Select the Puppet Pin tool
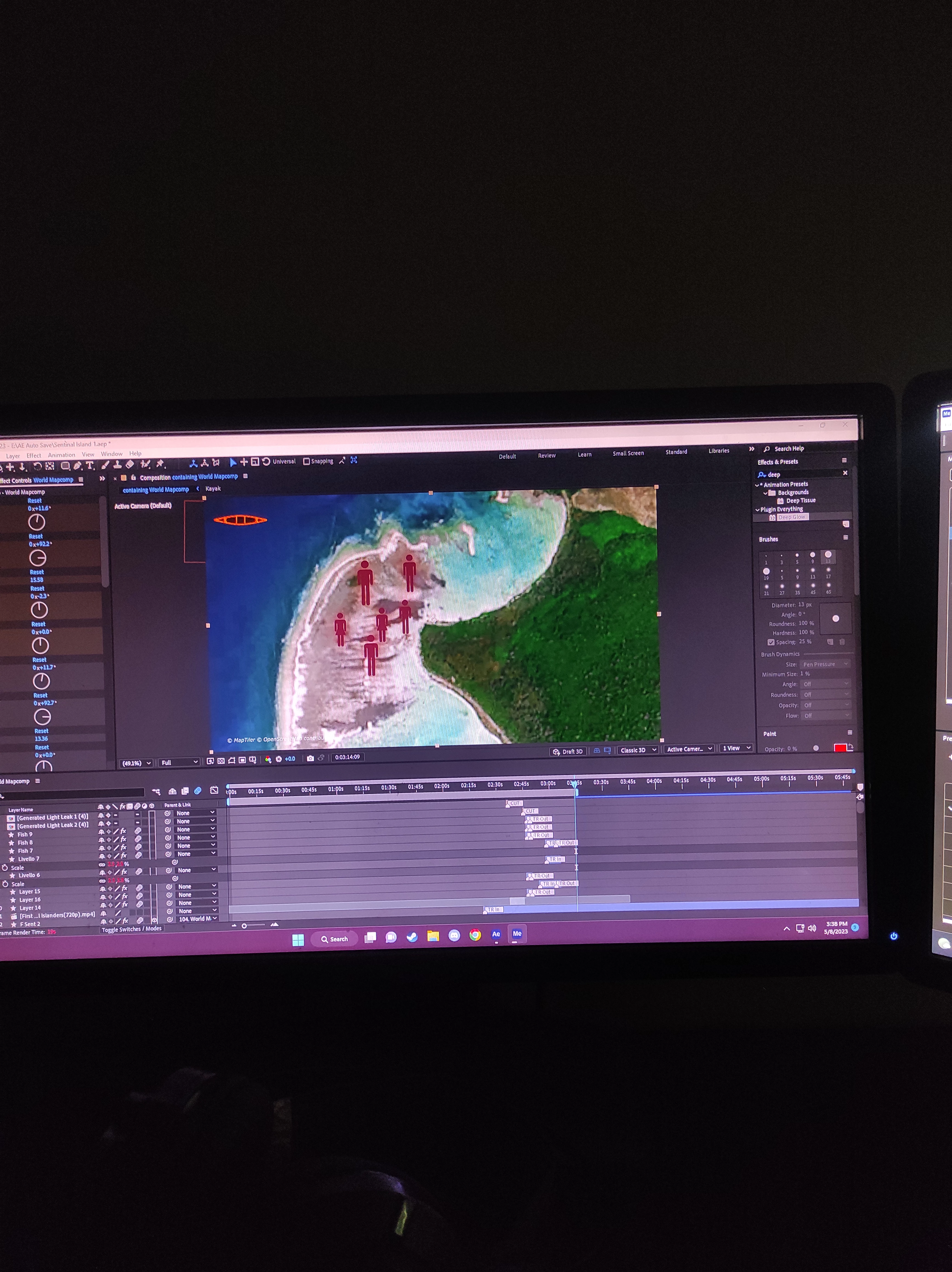 pos(160,464)
